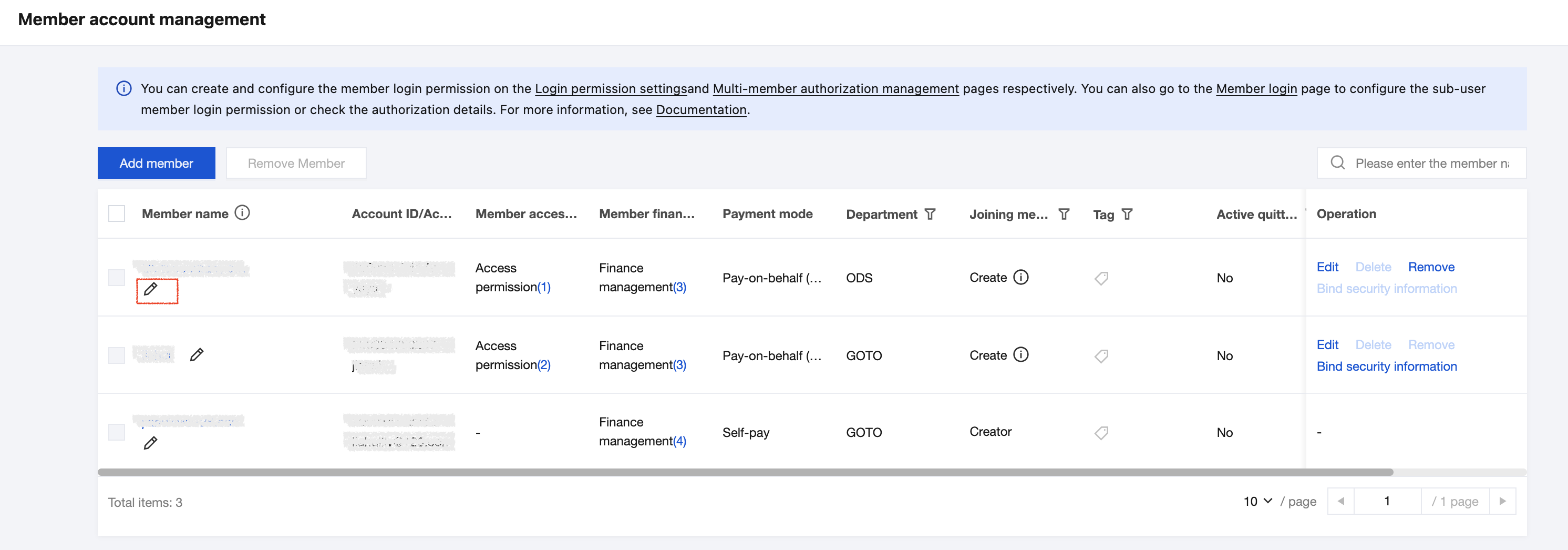Screen dimensions: 1568x550
Task: Open the Multi-member authorization management link
Action: click(835, 89)
